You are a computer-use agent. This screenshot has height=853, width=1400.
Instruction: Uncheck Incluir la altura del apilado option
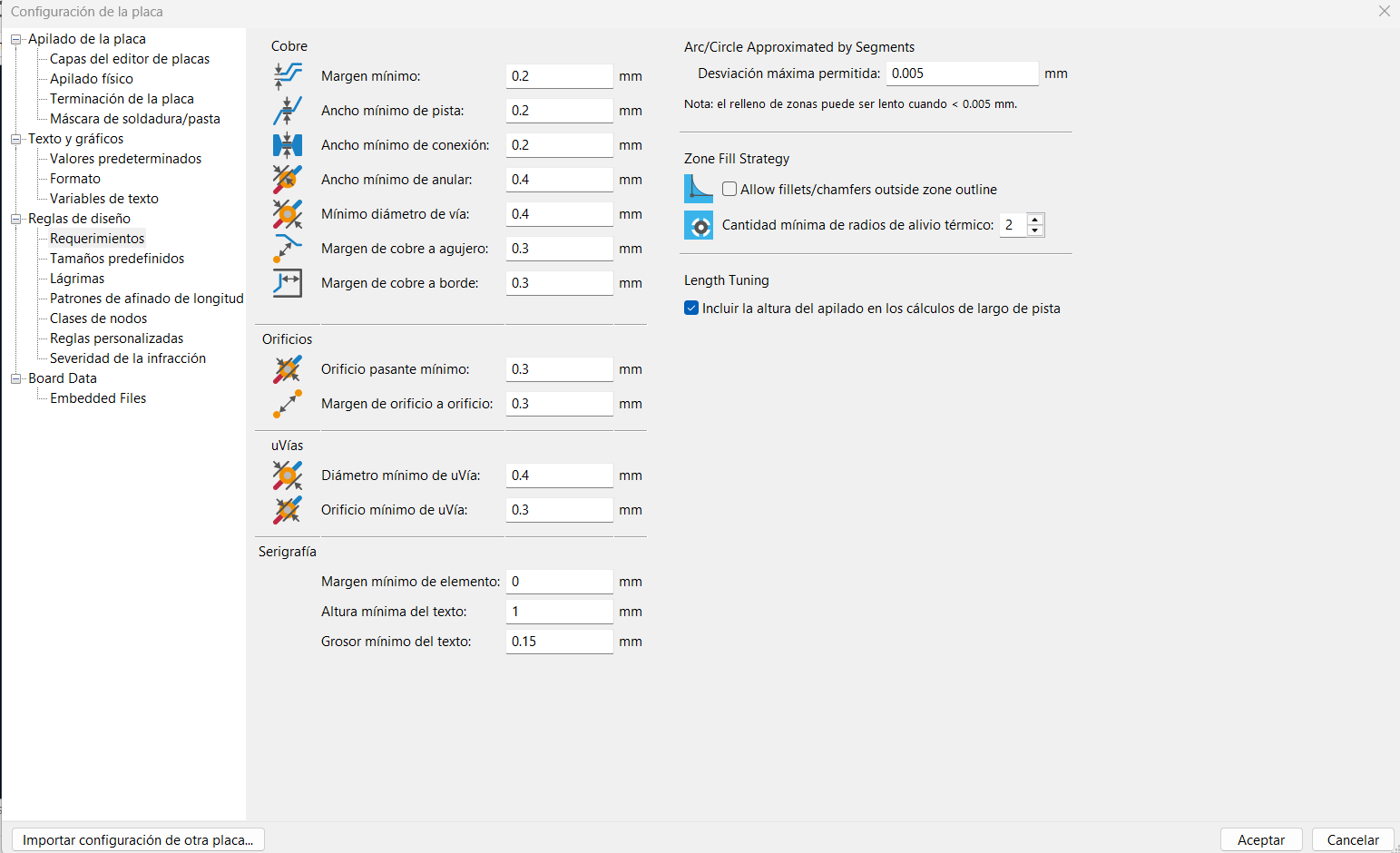click(x=691, y=309)
